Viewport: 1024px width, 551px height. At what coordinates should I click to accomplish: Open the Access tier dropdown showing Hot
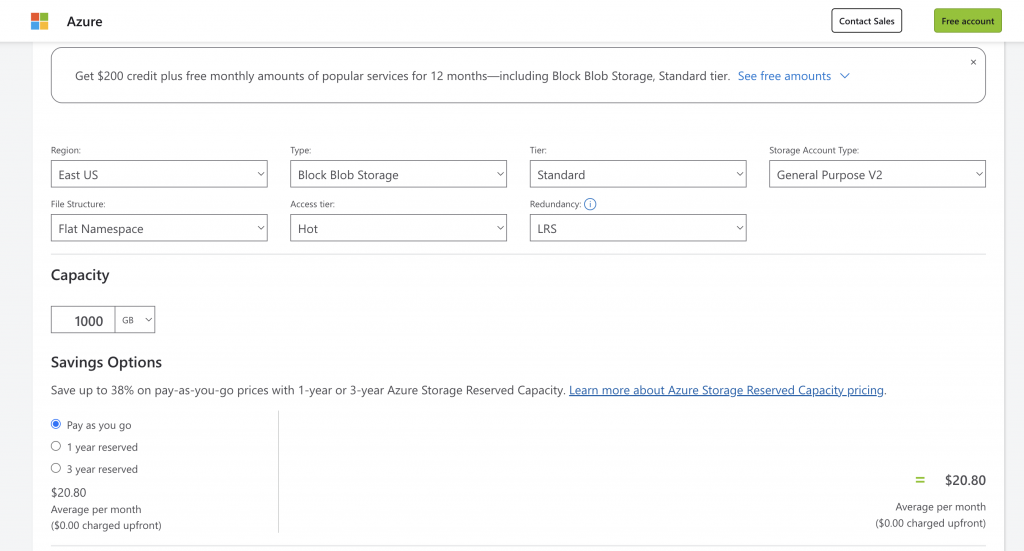(x=399, y=228)
